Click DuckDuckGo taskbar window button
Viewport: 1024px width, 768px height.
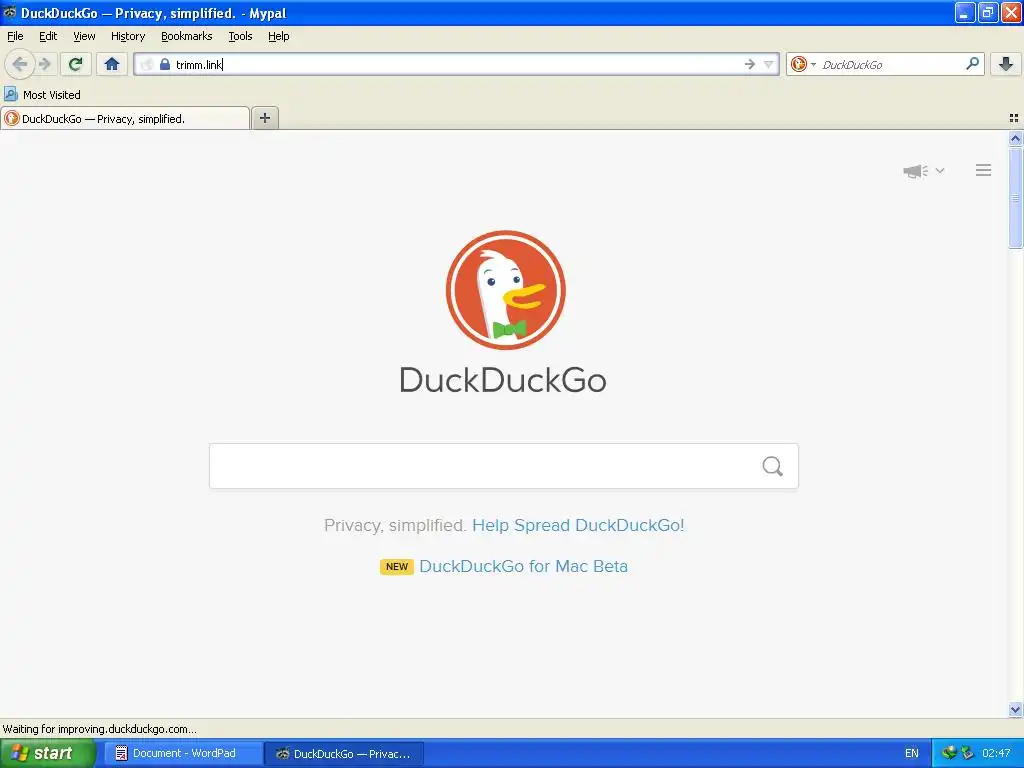point(344,754)
